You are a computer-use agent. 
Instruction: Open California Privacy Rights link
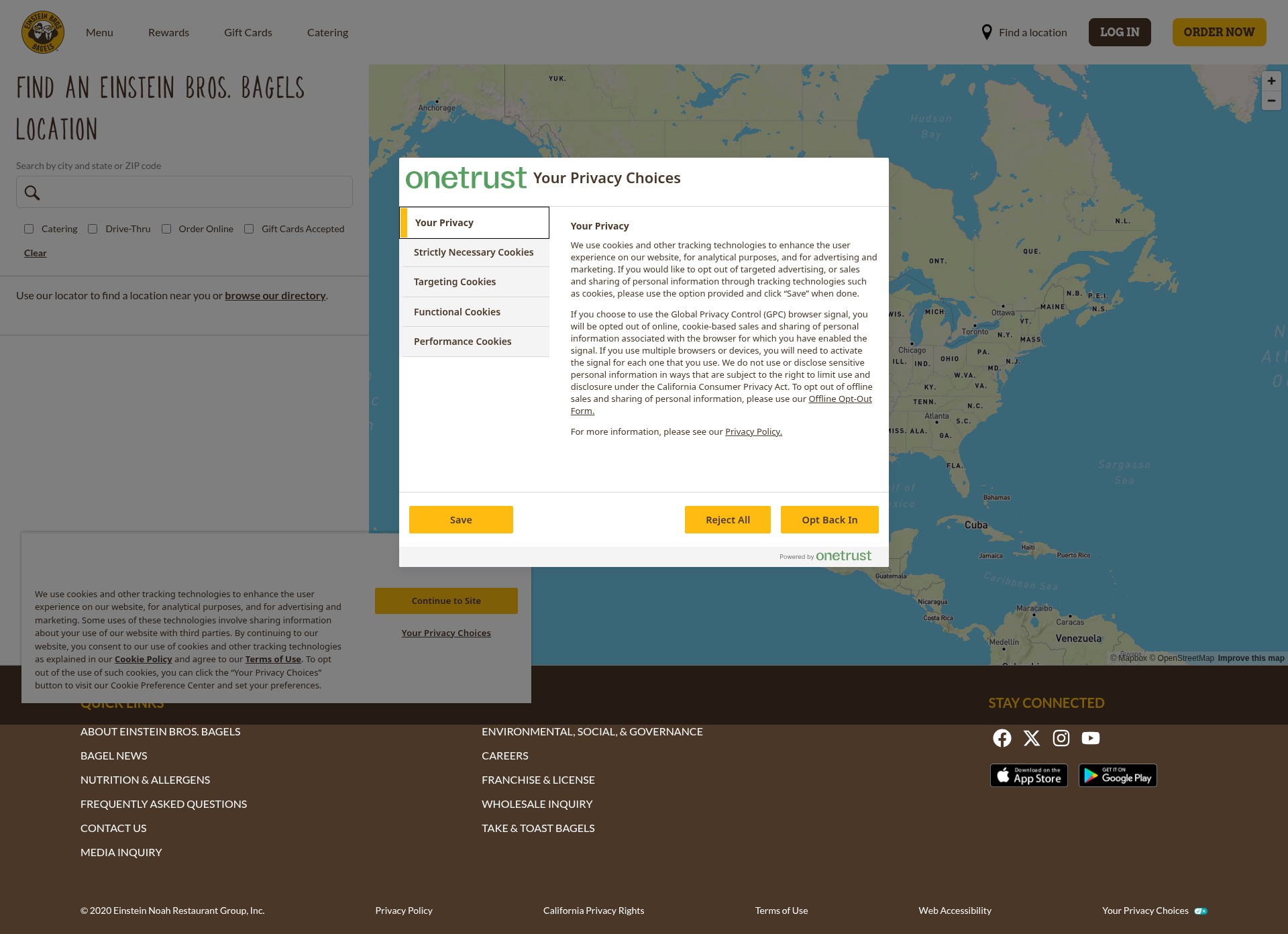click(x=594, y=911)
